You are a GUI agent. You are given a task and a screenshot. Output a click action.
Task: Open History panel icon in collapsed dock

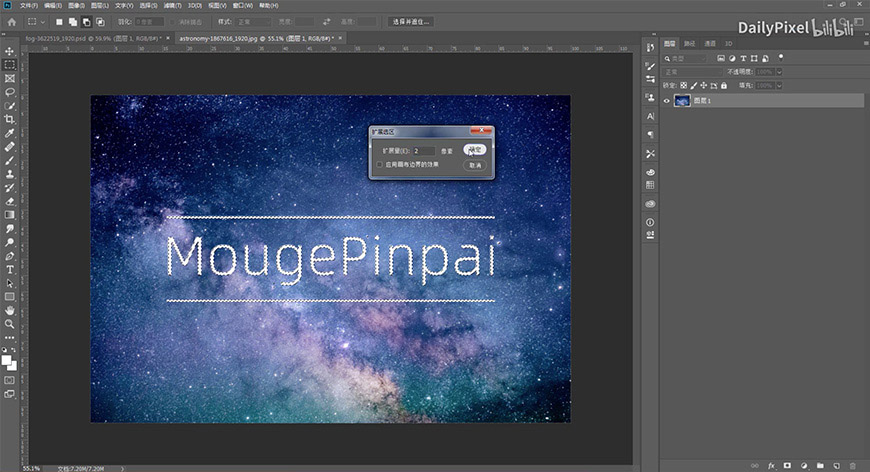650,48
